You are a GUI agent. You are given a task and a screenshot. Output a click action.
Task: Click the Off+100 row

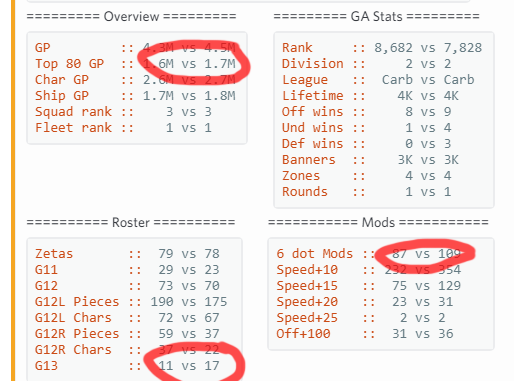pyautogui.click(x=365, y=334)
